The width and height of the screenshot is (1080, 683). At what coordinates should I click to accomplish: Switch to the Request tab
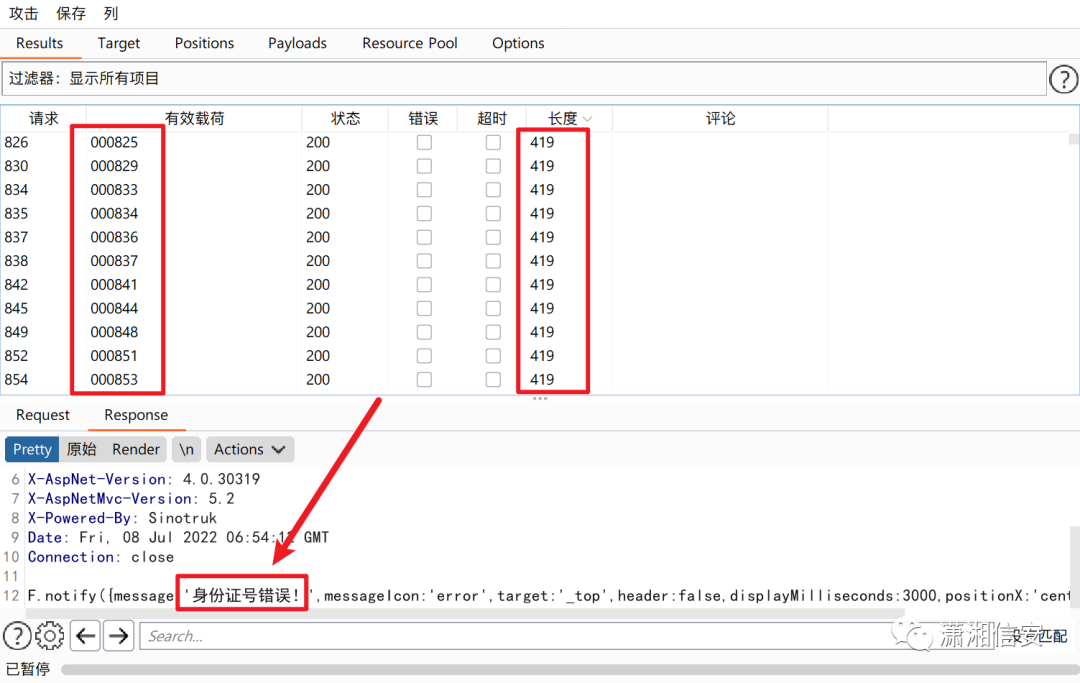click(x=43, y=415)
